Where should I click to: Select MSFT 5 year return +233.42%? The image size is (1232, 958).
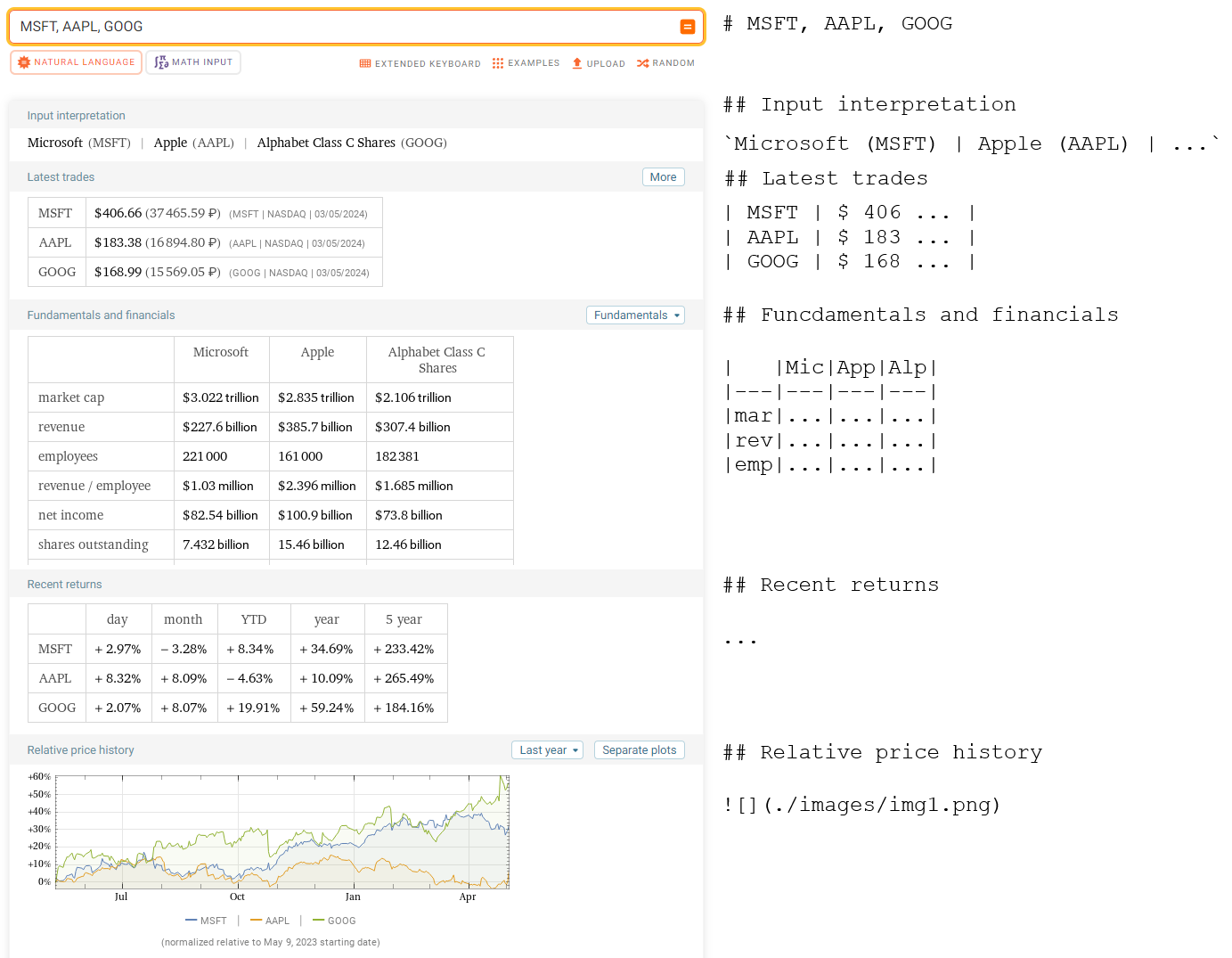(404, 649)
